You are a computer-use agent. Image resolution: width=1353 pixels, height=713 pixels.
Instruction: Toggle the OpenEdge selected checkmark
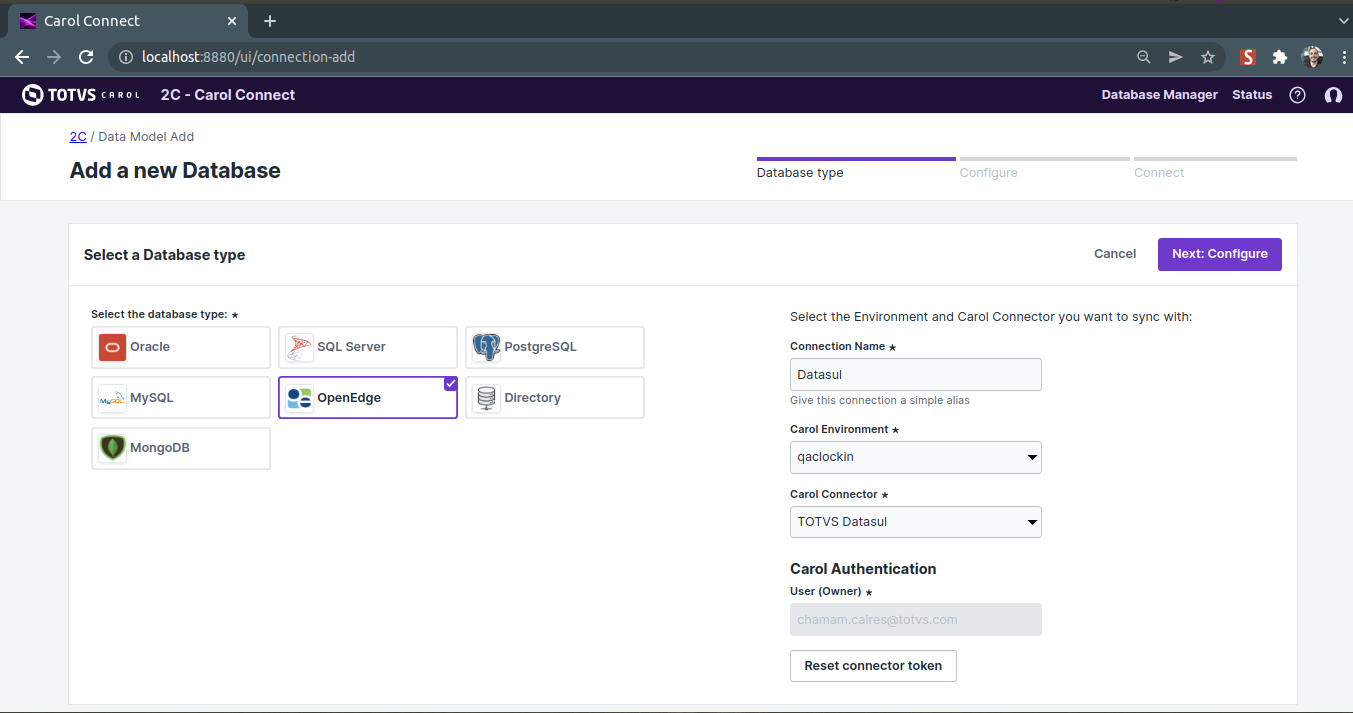pos(450,384)
